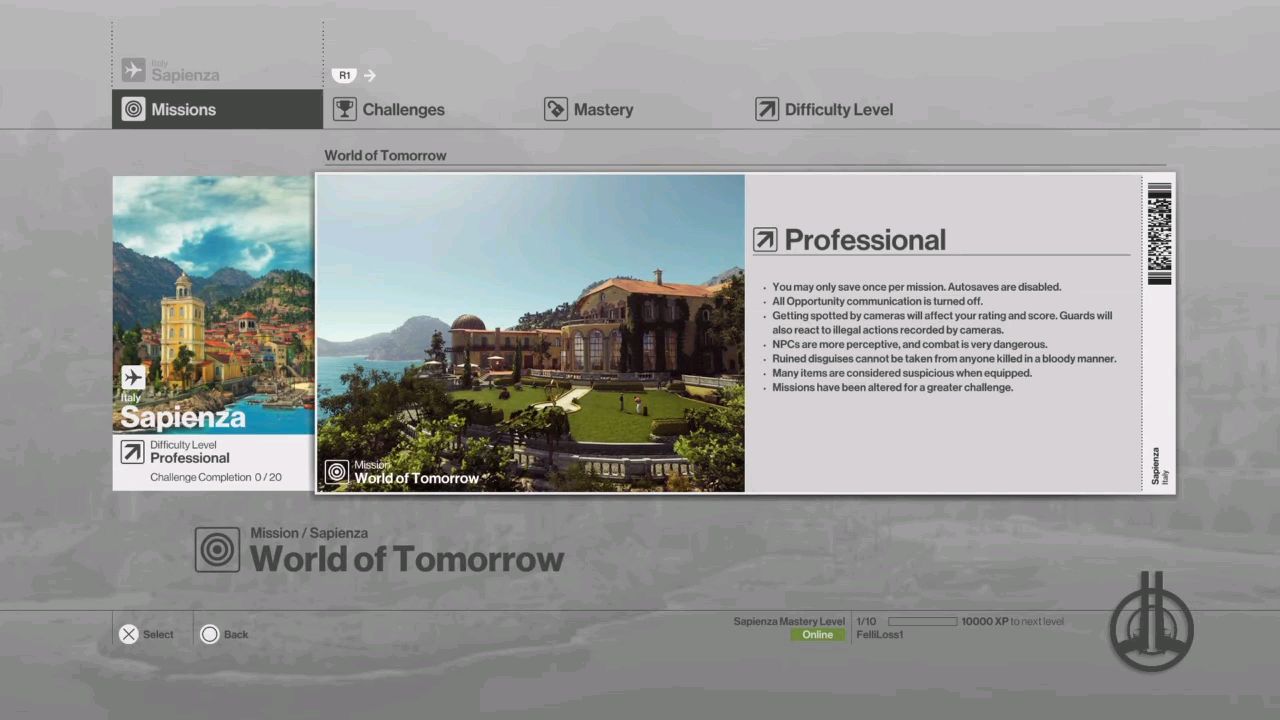Image resolution: width=1280 pixels, height=720 pixels.
Task: Click the Mastery tag icon
Action: pos(555,110)
